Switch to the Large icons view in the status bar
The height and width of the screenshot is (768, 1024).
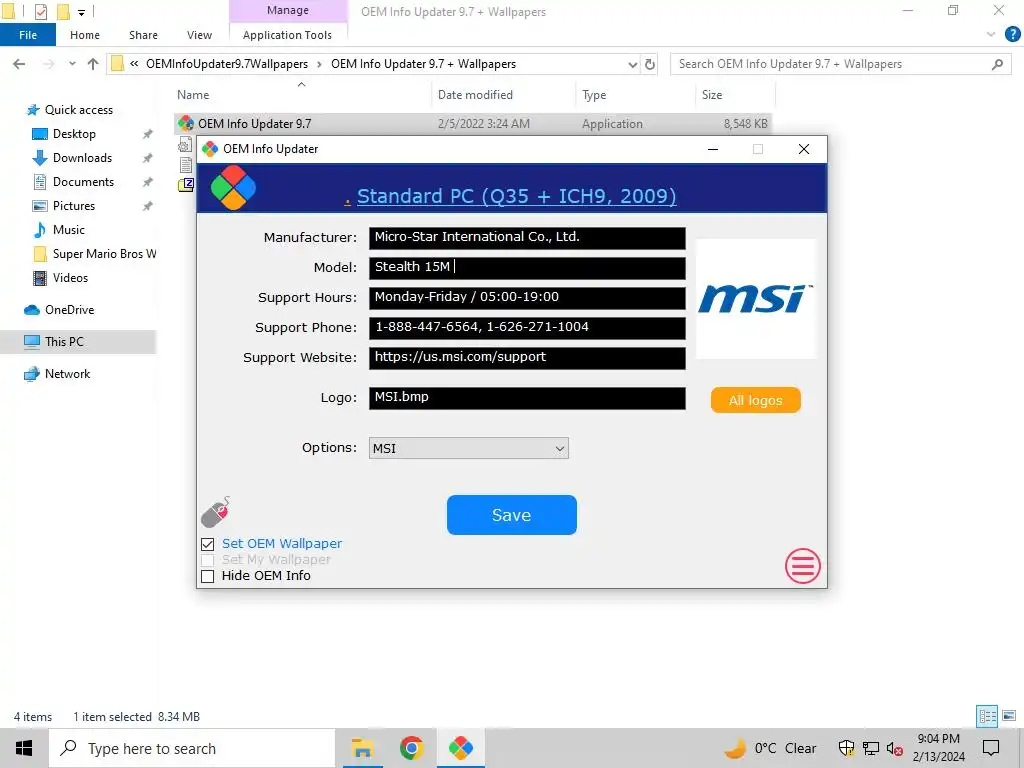(x=1009, y=716)
